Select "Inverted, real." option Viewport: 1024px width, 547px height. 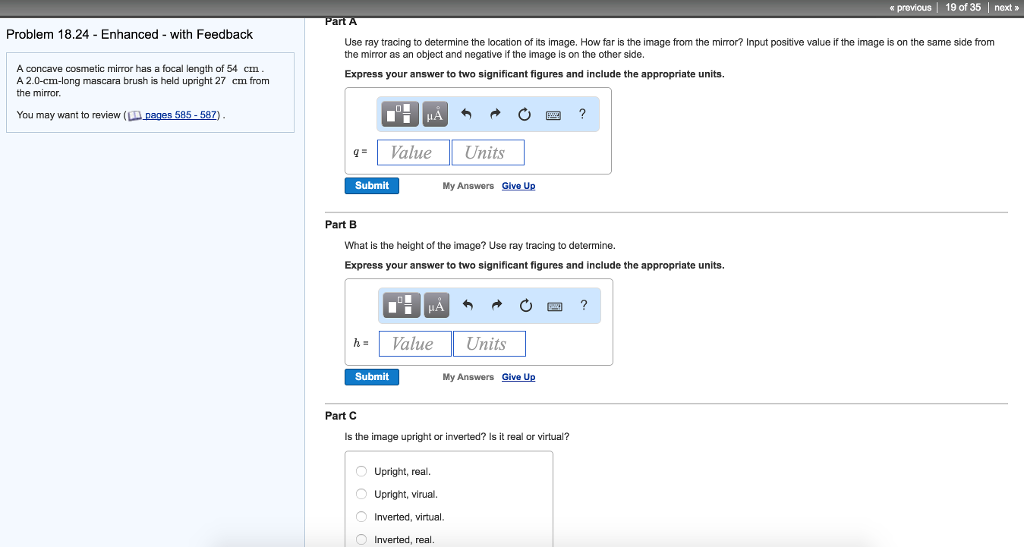361,540
